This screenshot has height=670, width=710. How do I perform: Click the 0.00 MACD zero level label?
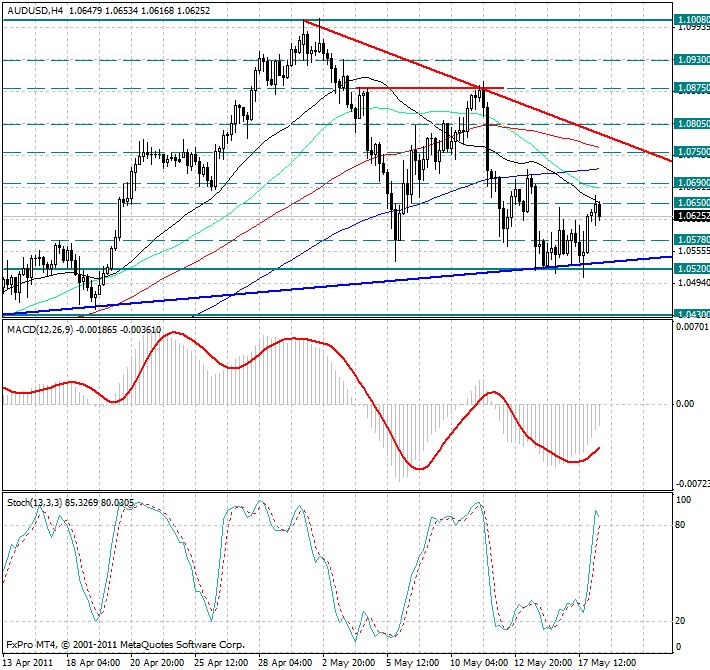tap(685, 404)
